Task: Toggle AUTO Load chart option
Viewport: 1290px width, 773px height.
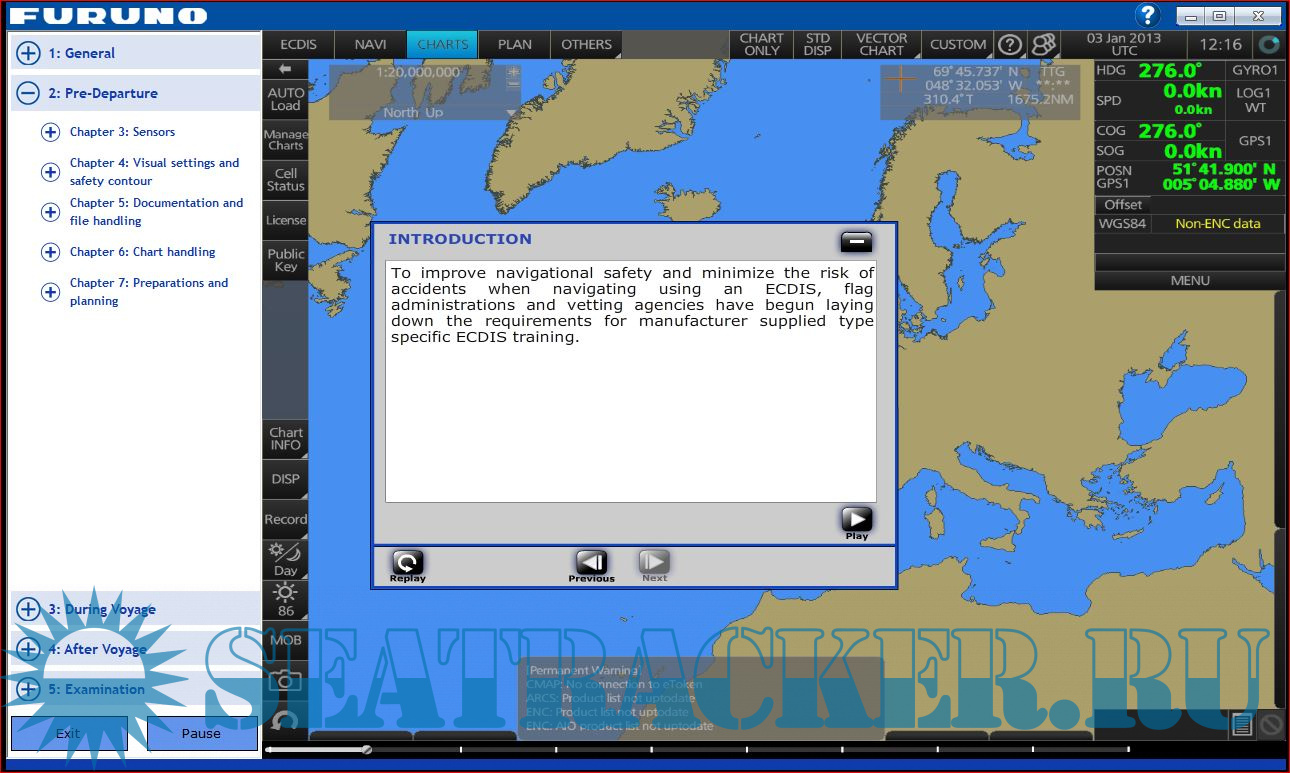Action: (285, 99)
